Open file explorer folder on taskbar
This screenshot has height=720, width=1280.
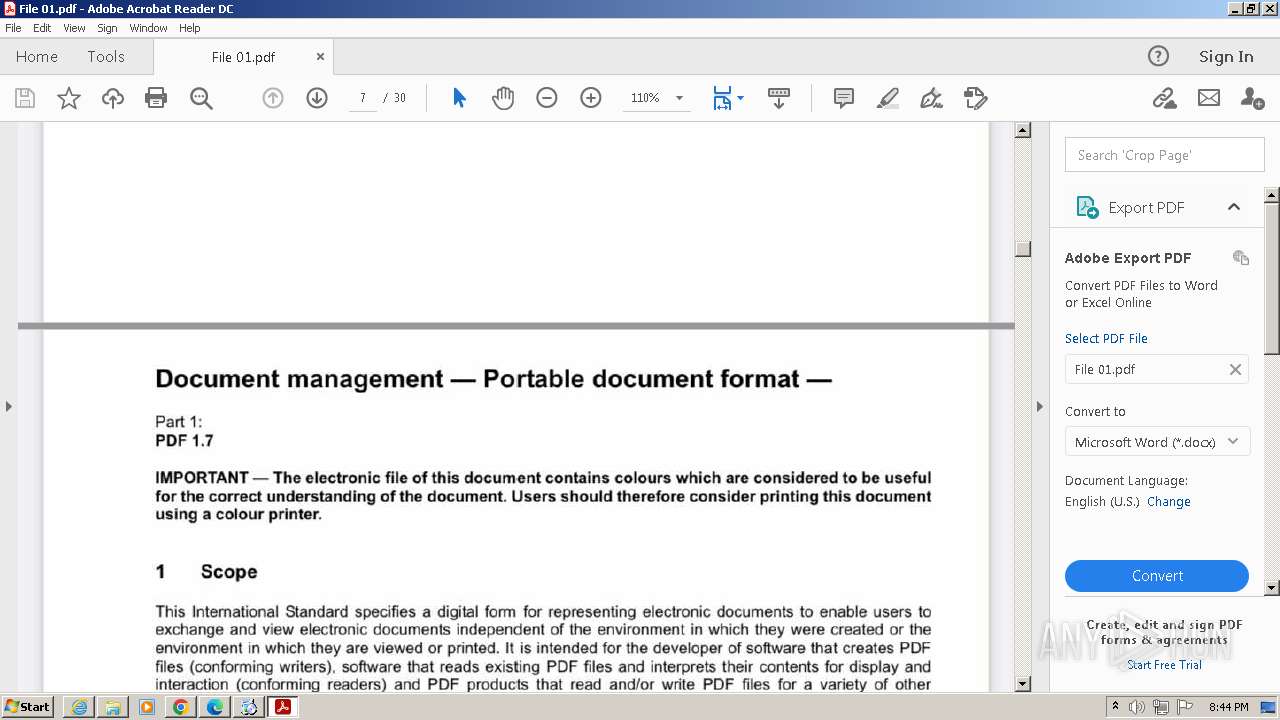(x=113, y=707)
